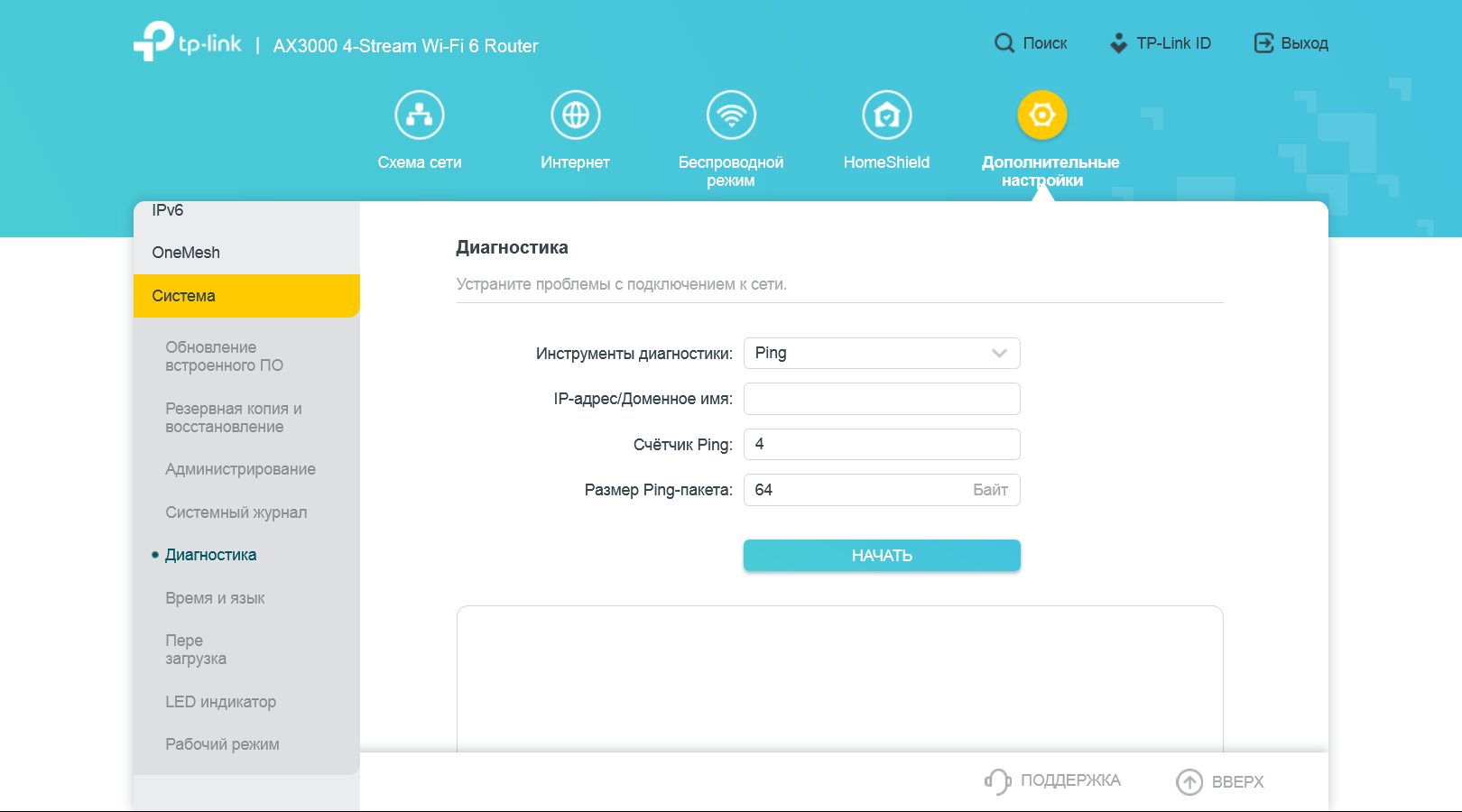This screenshot has width=1462, height=812.
Task: Click the ВВЕРХ arrow icon
Action: (x=1189, y=782)
